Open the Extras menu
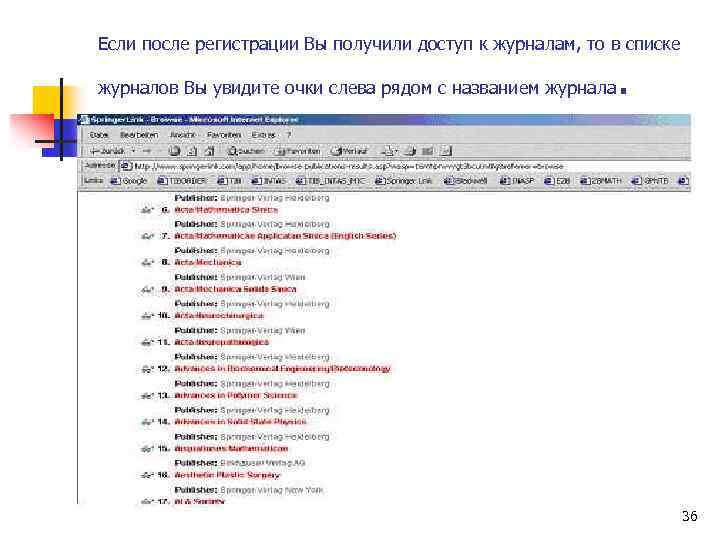This screenshot has height=540, width=720. coord(263,135)
